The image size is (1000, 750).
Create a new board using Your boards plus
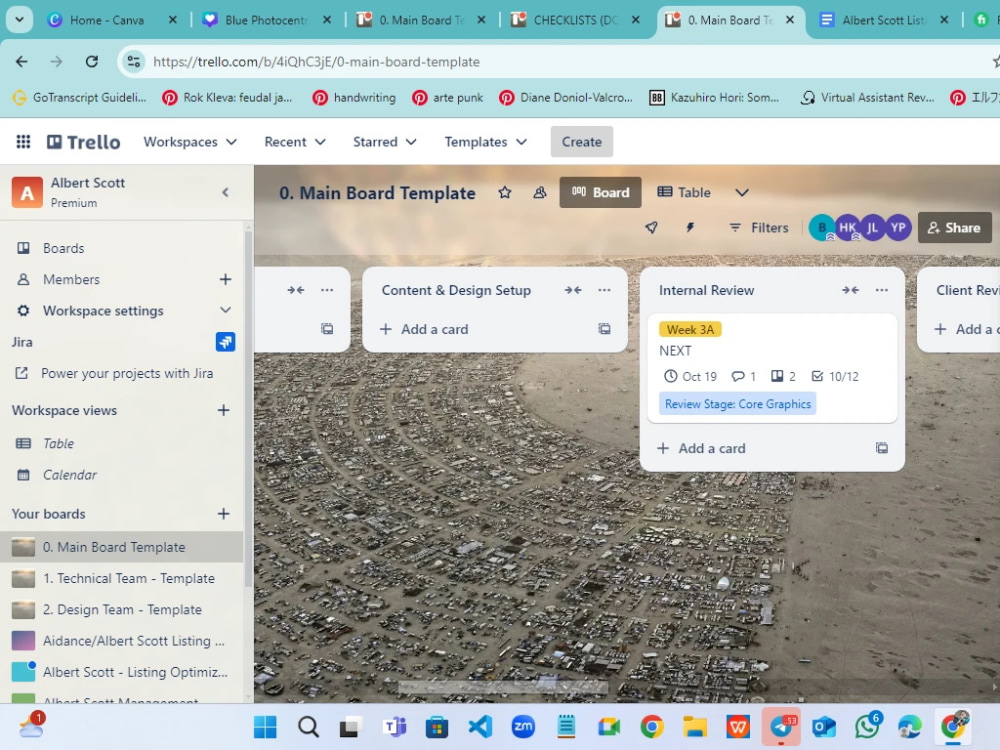223,513
